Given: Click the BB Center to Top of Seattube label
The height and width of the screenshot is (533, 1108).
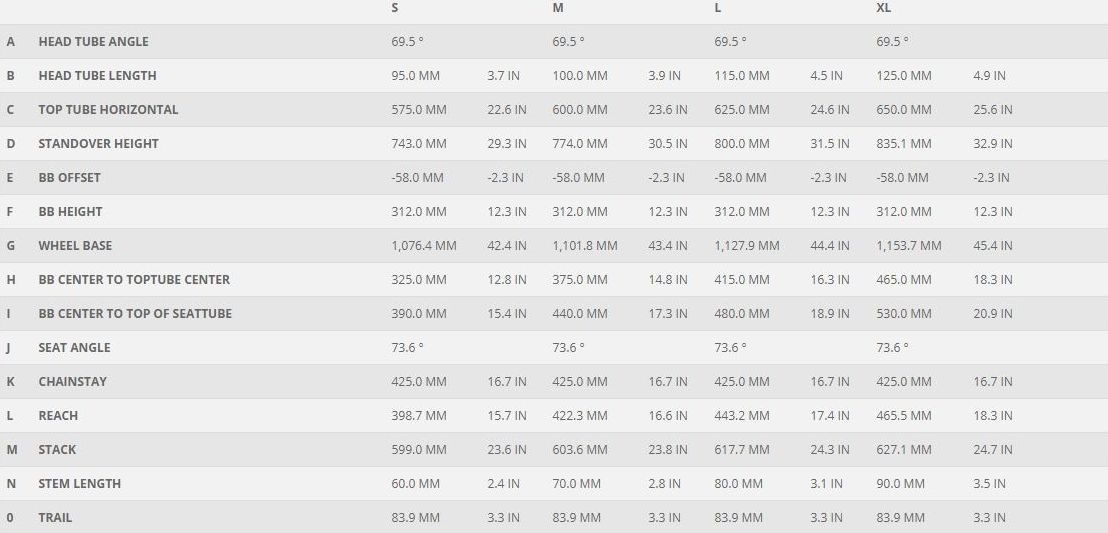Looking at the screenshot, I should (x=135, y=314).
